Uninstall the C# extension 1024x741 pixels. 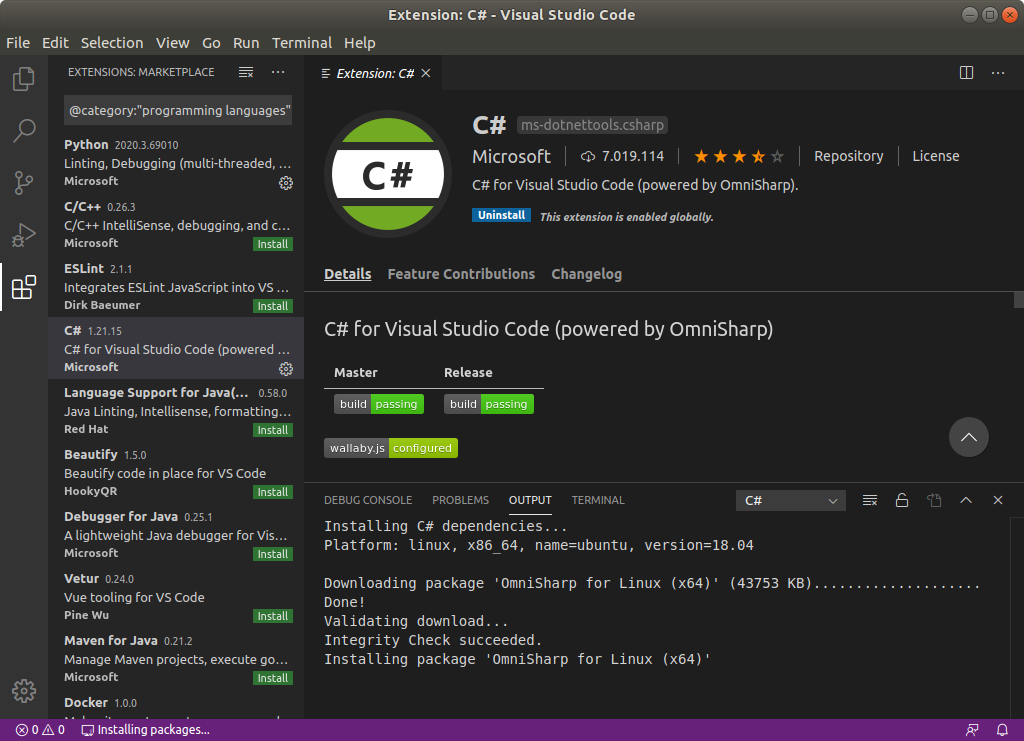tap(502, 215)
